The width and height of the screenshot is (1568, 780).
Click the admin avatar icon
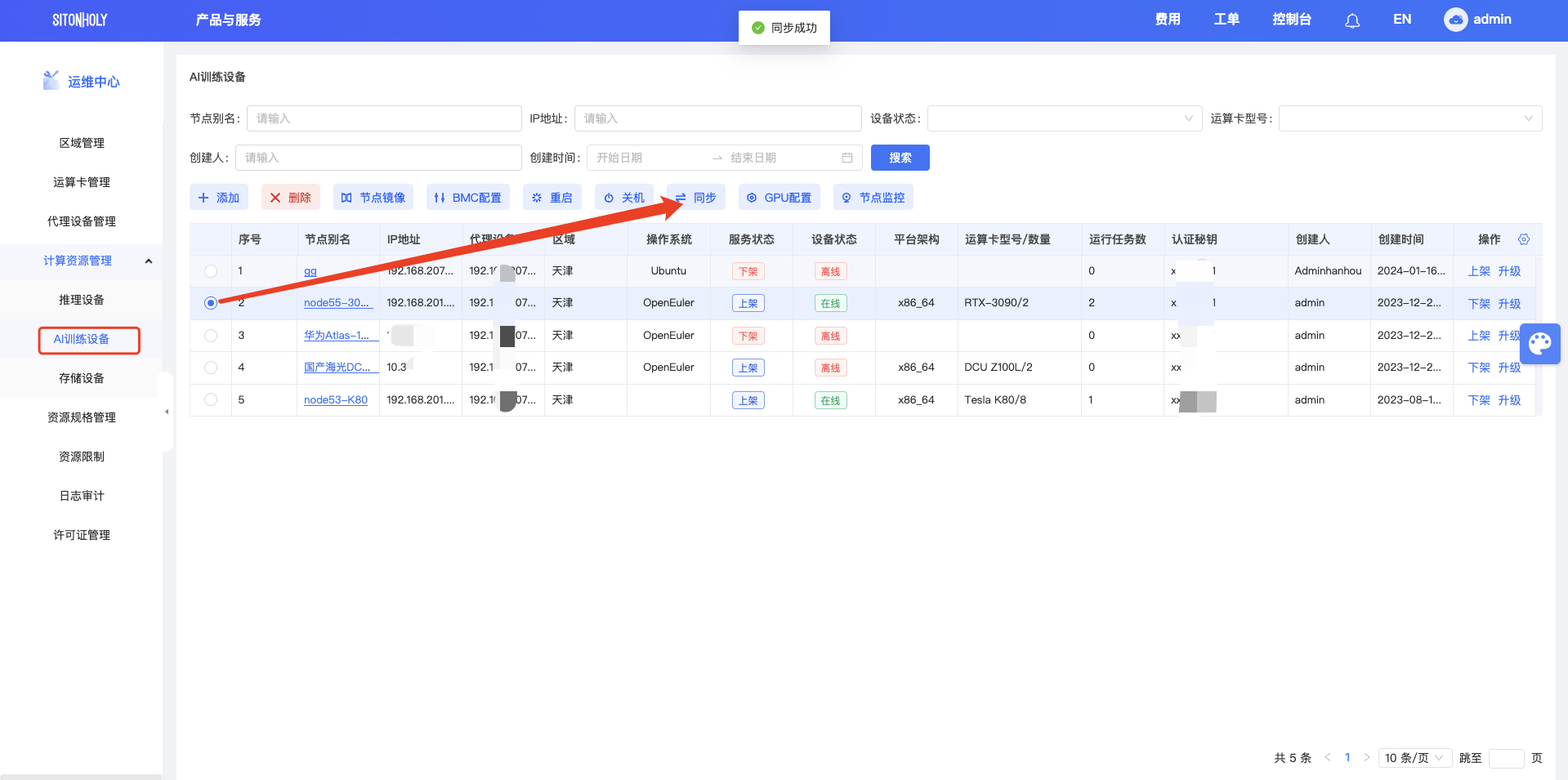pos(1455,20)
